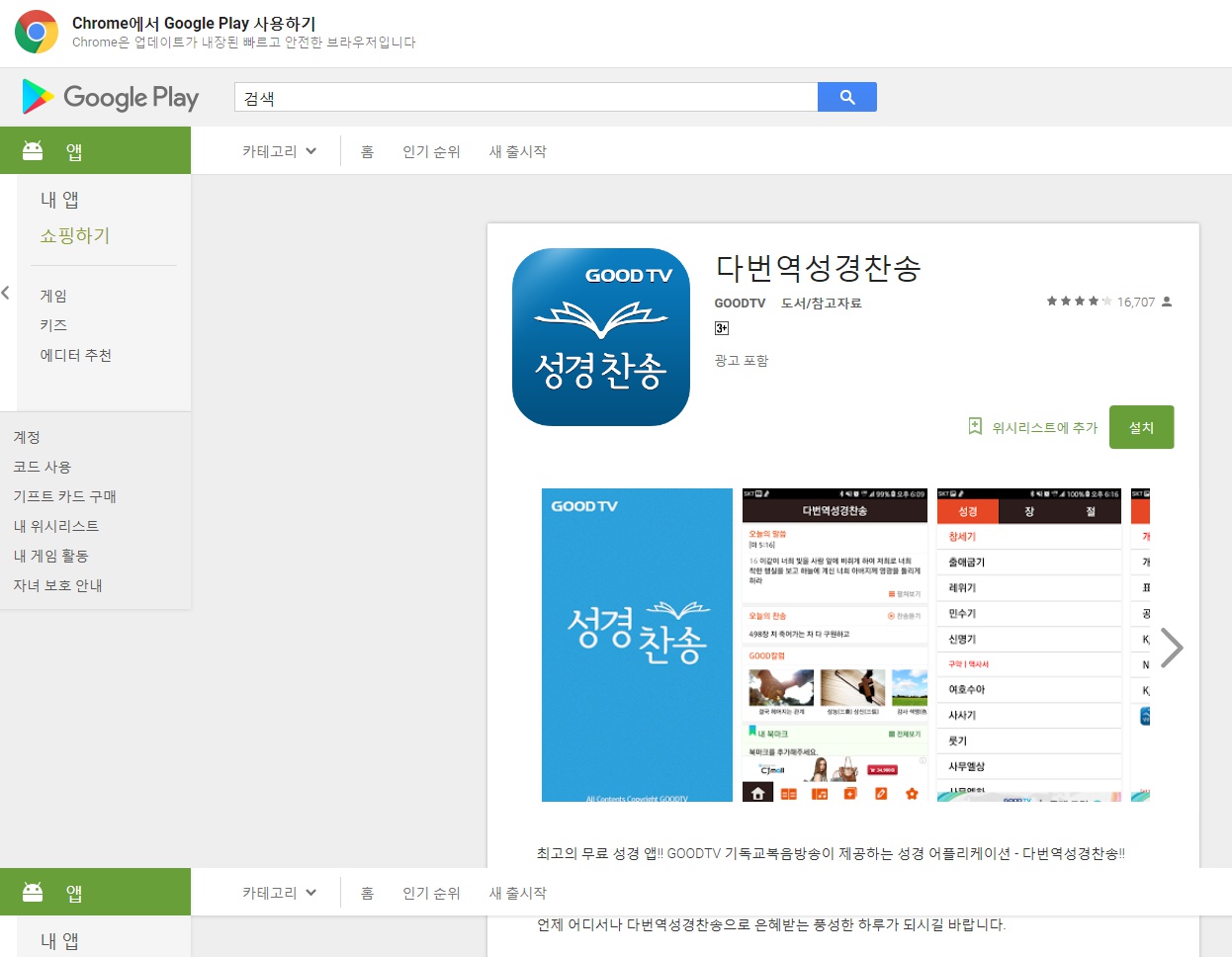The height and width of the screenshot is (957, 1232).
Task: Click the star rating display
Action: point(1080,302)
